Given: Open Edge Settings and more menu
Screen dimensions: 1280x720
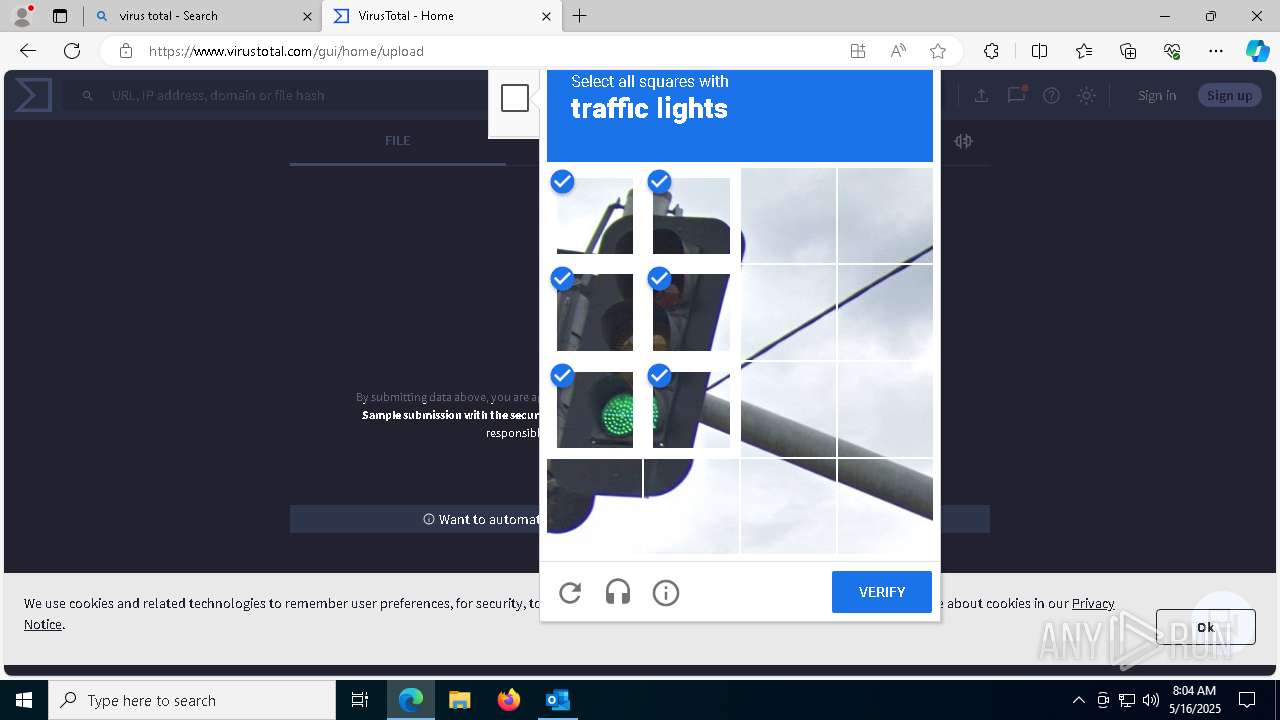Looking at the screenshot, I should point(1216,51).
